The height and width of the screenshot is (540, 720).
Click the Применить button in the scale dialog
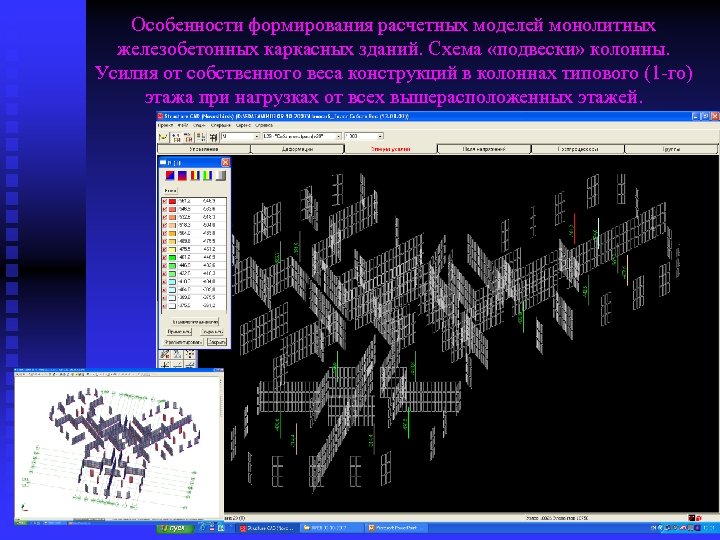(179, 332)
